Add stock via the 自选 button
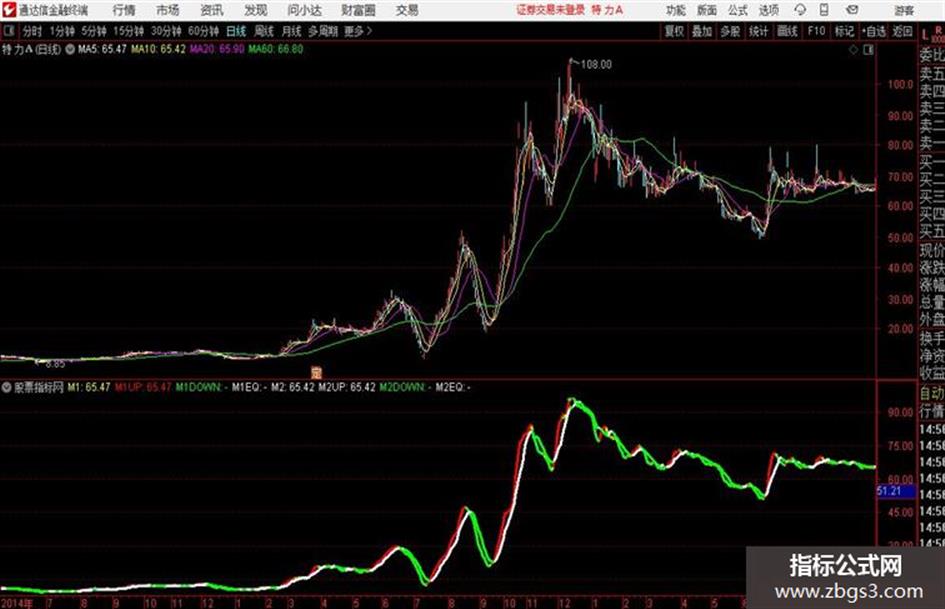 click(873, 31)
